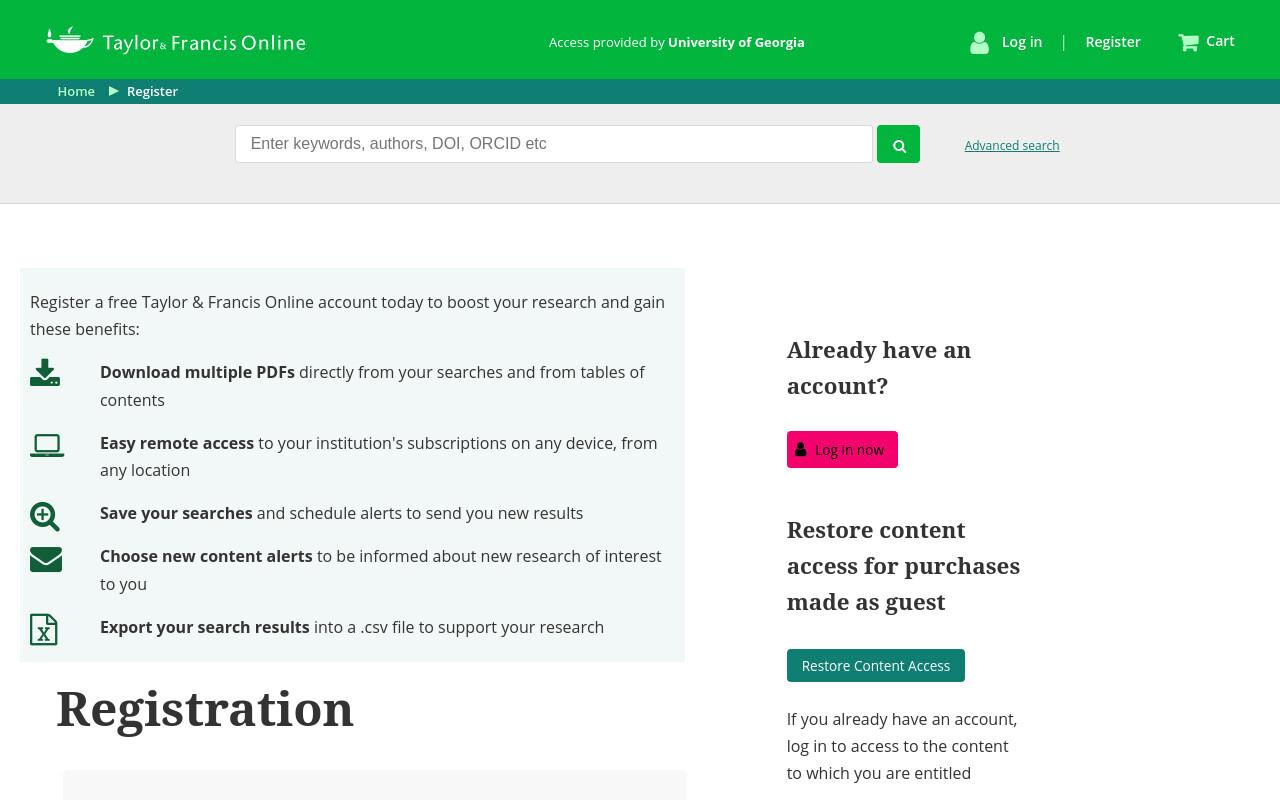Go to Home via breadcrumb
Screen dimensions: 1280x800
(76, 91)
